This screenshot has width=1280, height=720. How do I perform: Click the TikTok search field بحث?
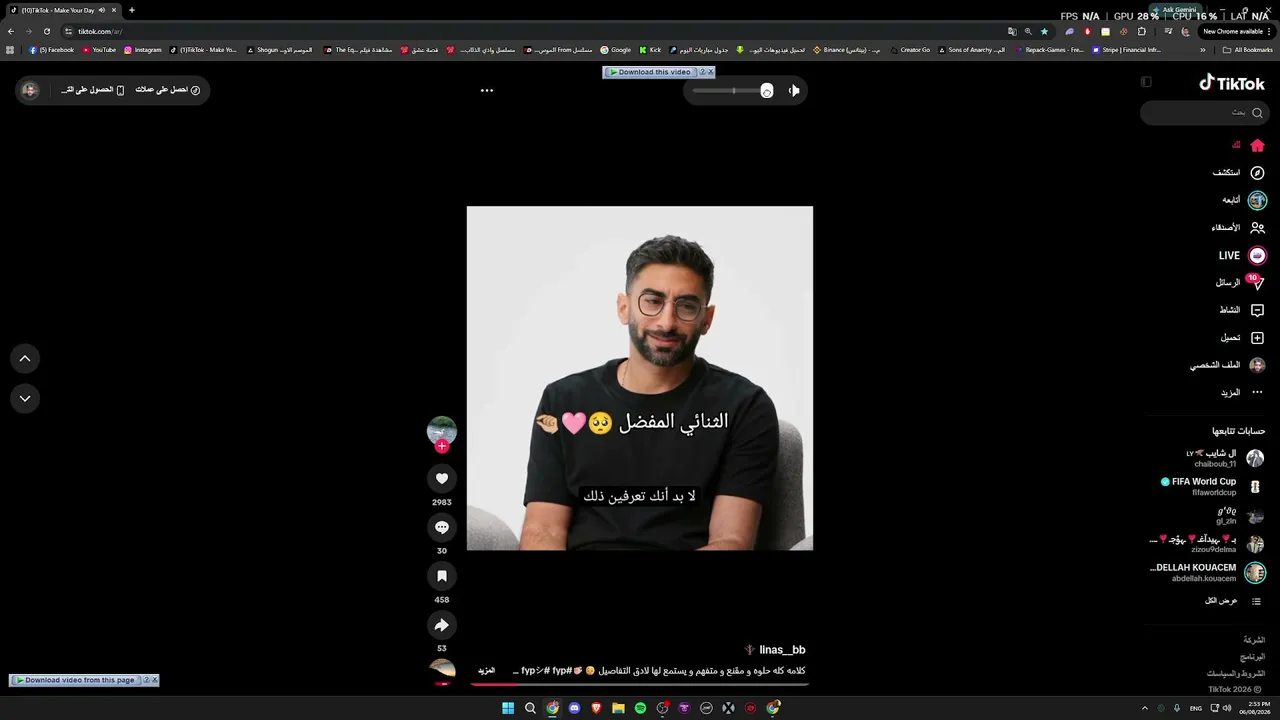click(x=1205, y=113)
